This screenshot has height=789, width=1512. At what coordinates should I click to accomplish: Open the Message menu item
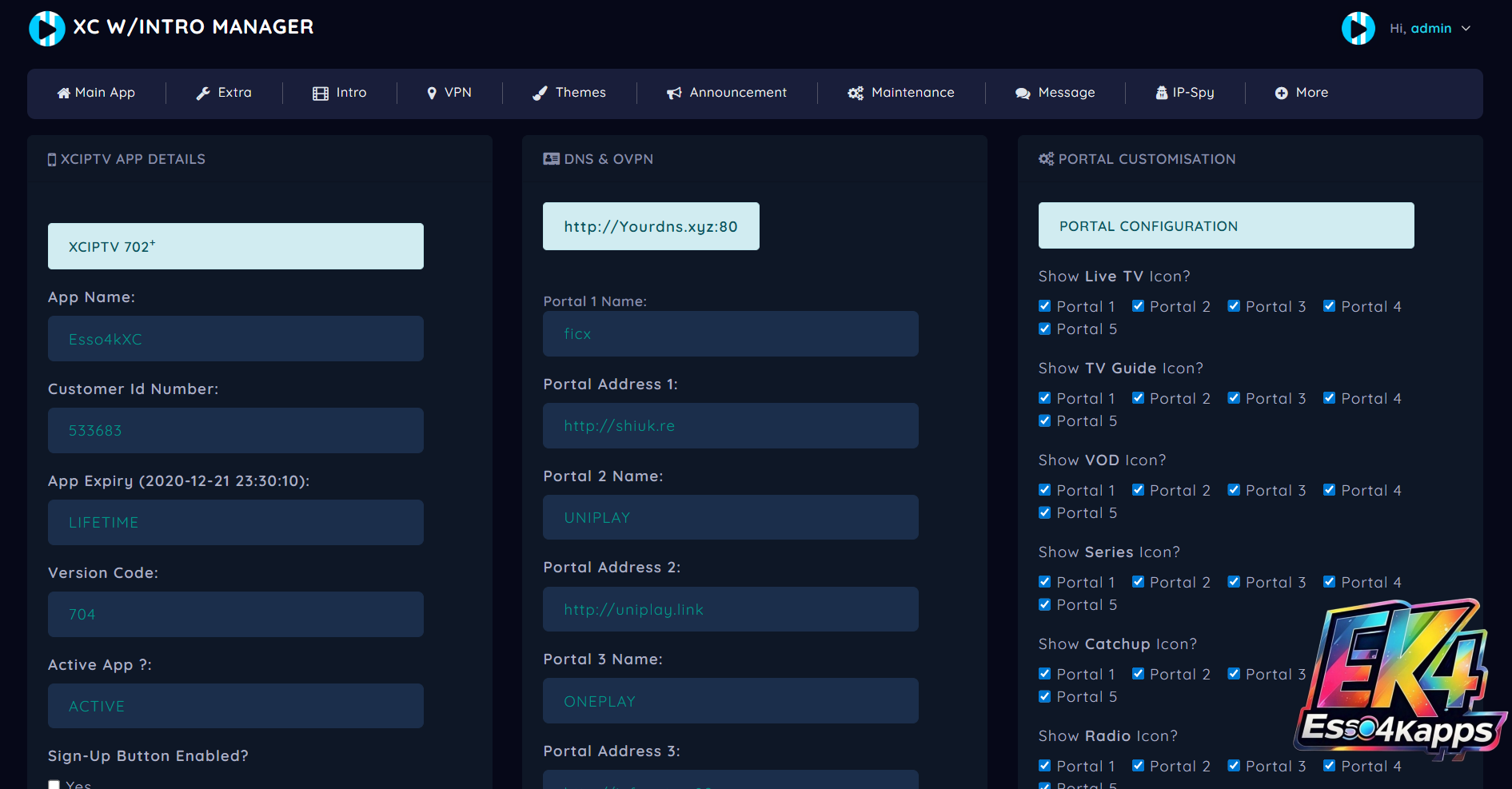click(x=1055, y=93)
